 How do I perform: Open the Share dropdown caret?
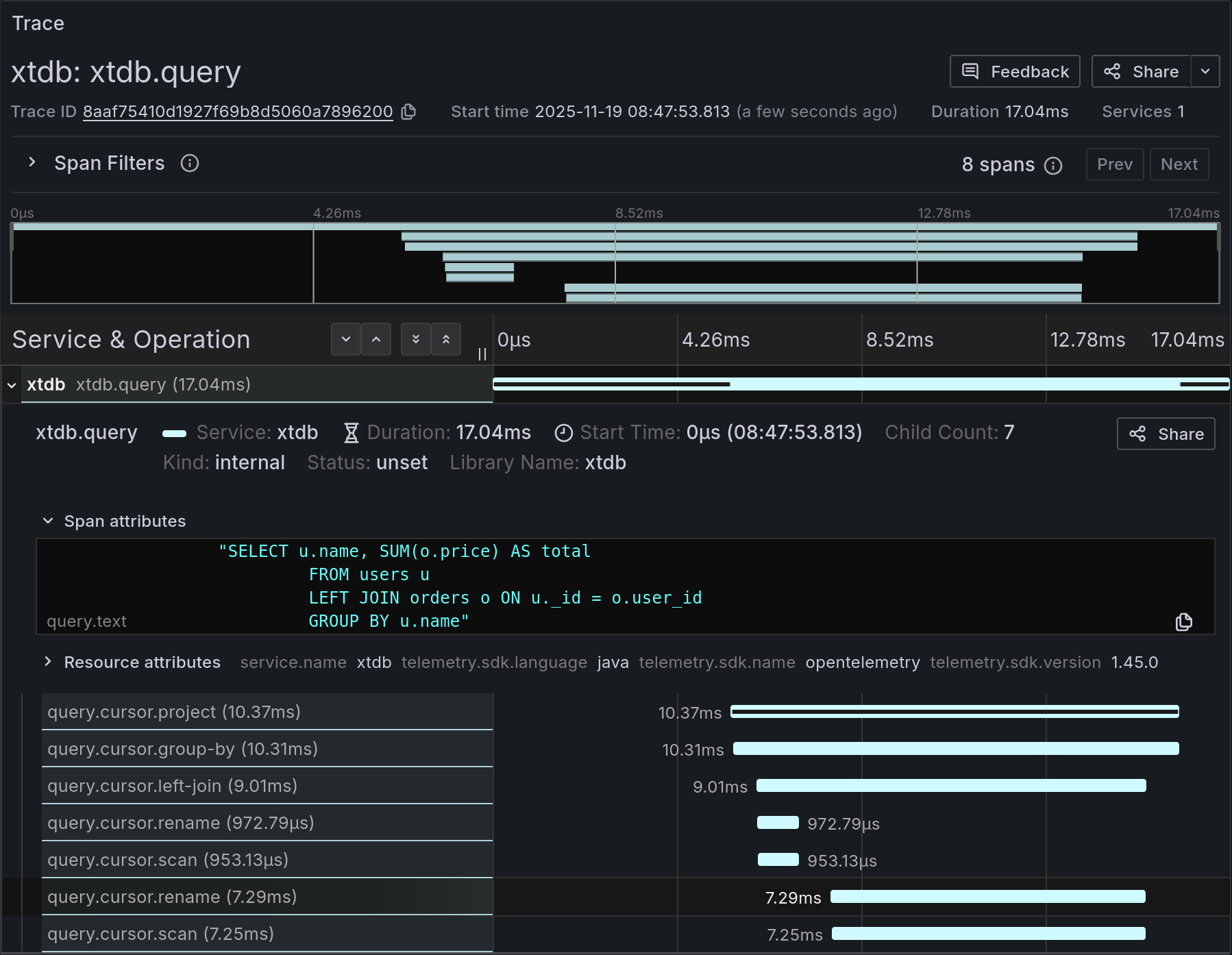[x=1206, y=71]
